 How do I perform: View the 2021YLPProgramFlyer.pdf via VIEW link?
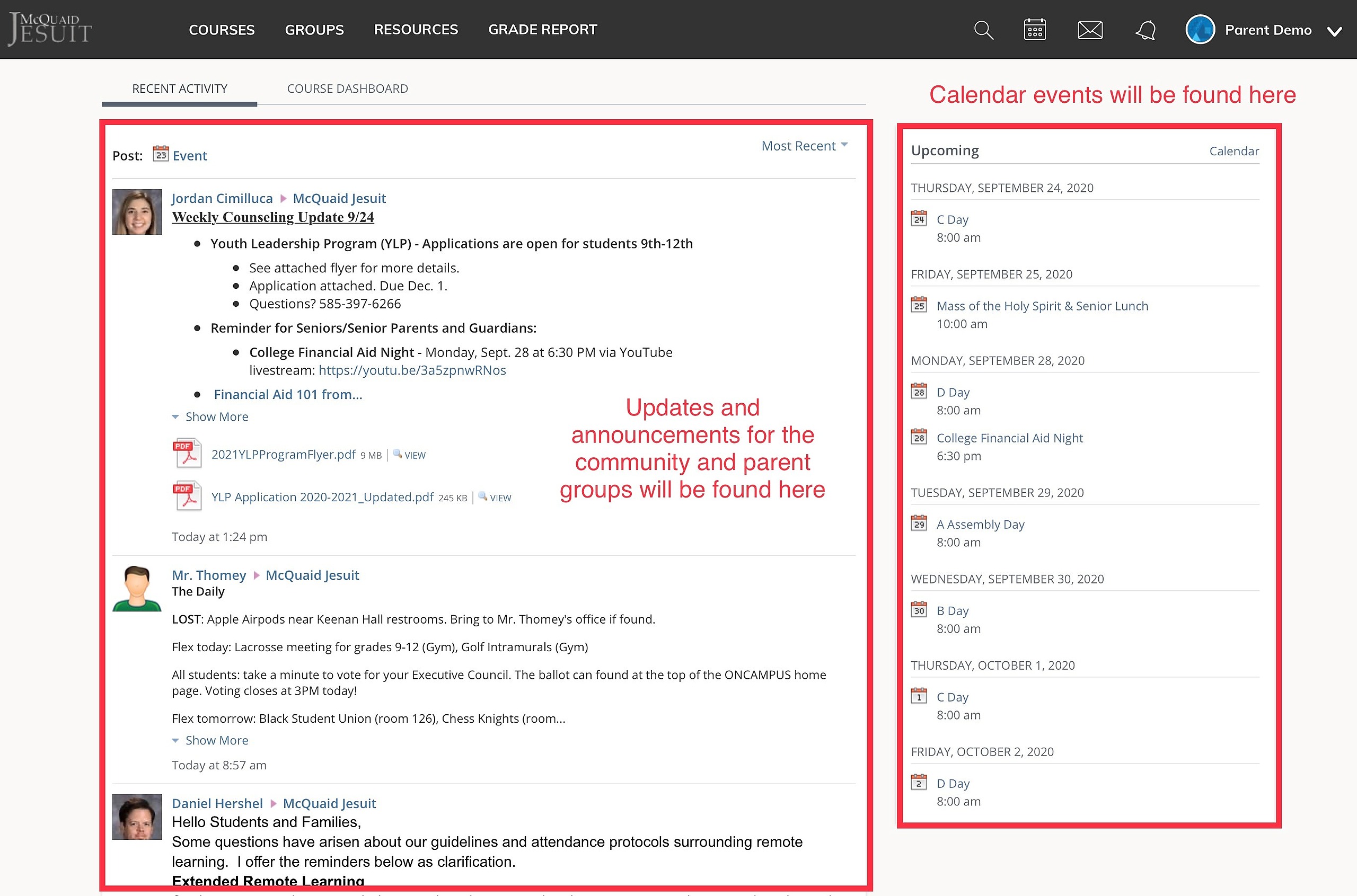(410, 455)
